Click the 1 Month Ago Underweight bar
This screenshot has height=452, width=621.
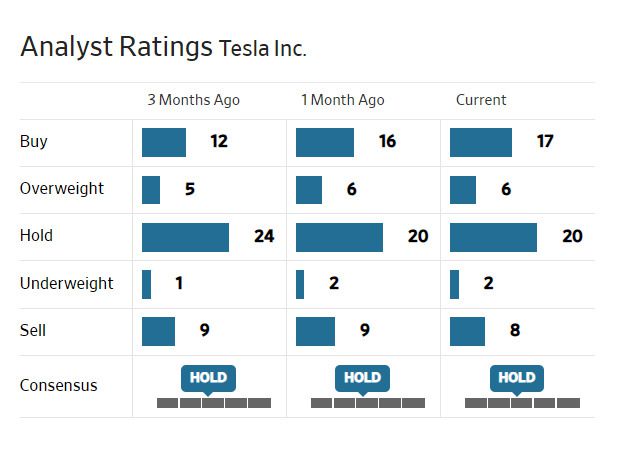[300, 284]
